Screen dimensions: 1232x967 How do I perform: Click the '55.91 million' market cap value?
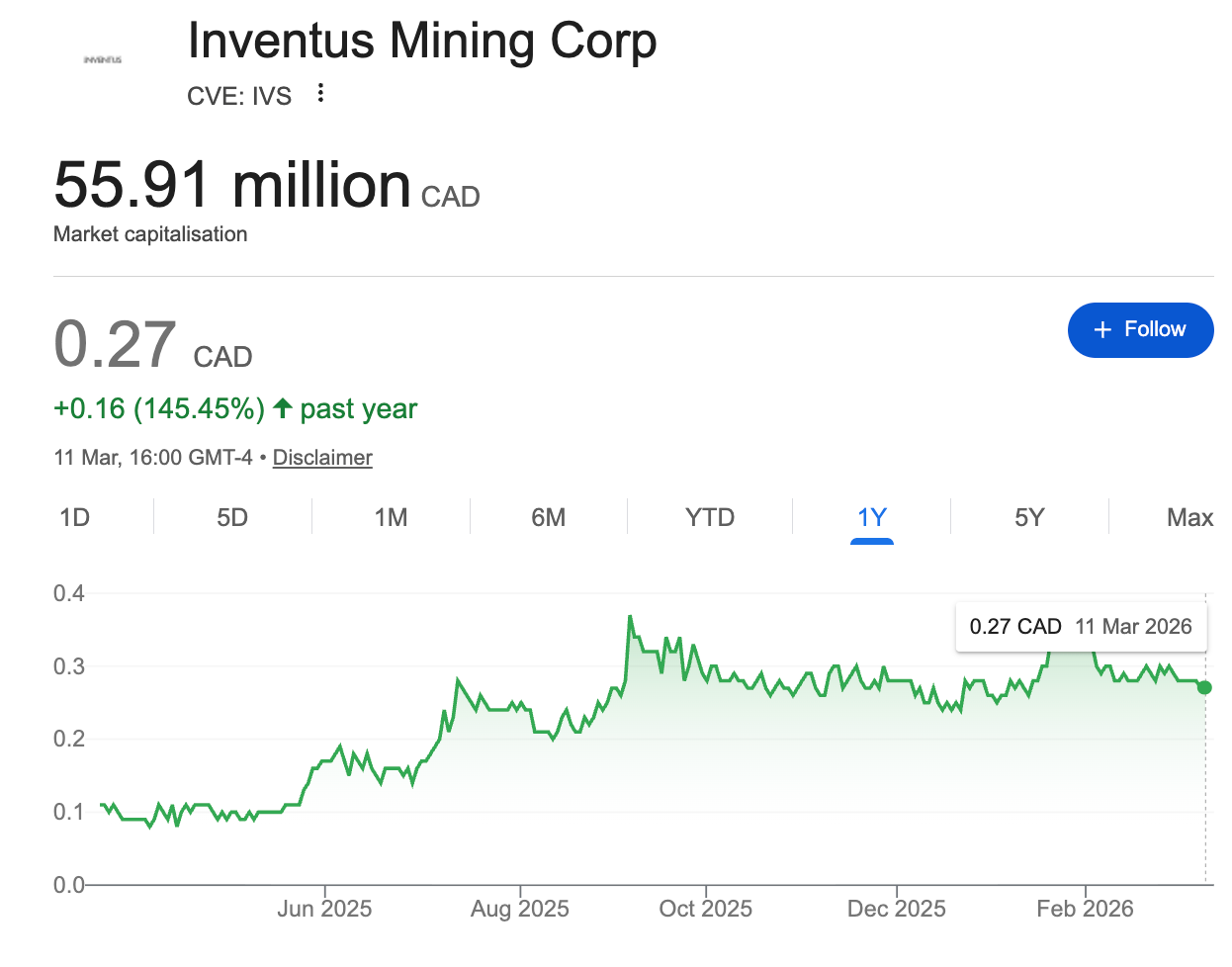[x=232, y=185]
